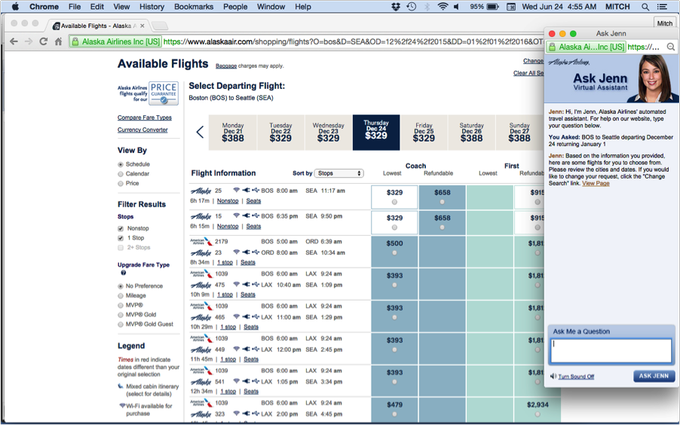Open the Chrome File menu
The height and width of the screenshot is (425, 680).
click(x=75, y=7)
